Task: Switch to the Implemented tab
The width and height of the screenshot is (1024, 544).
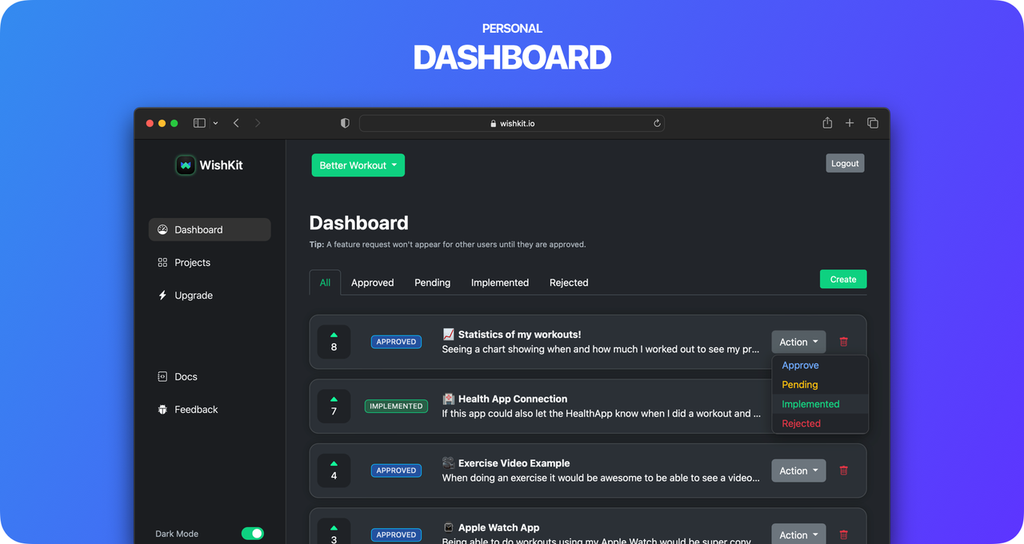Action: pos(500,283)
